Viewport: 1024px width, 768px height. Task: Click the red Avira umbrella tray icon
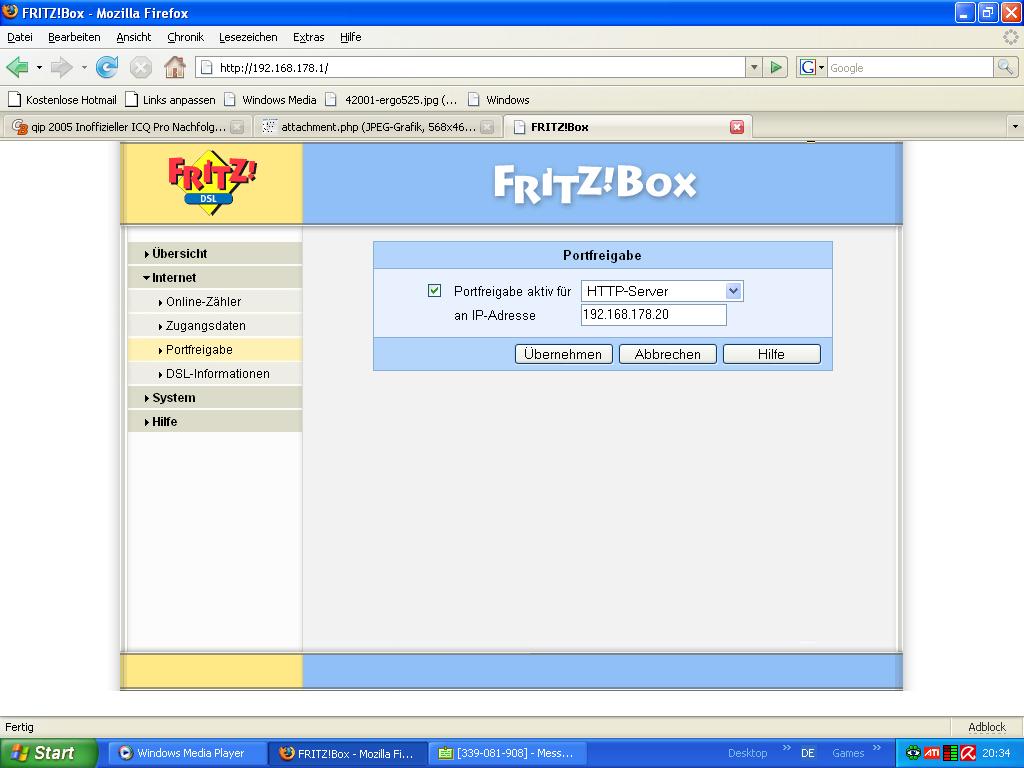tap(968, 753)
